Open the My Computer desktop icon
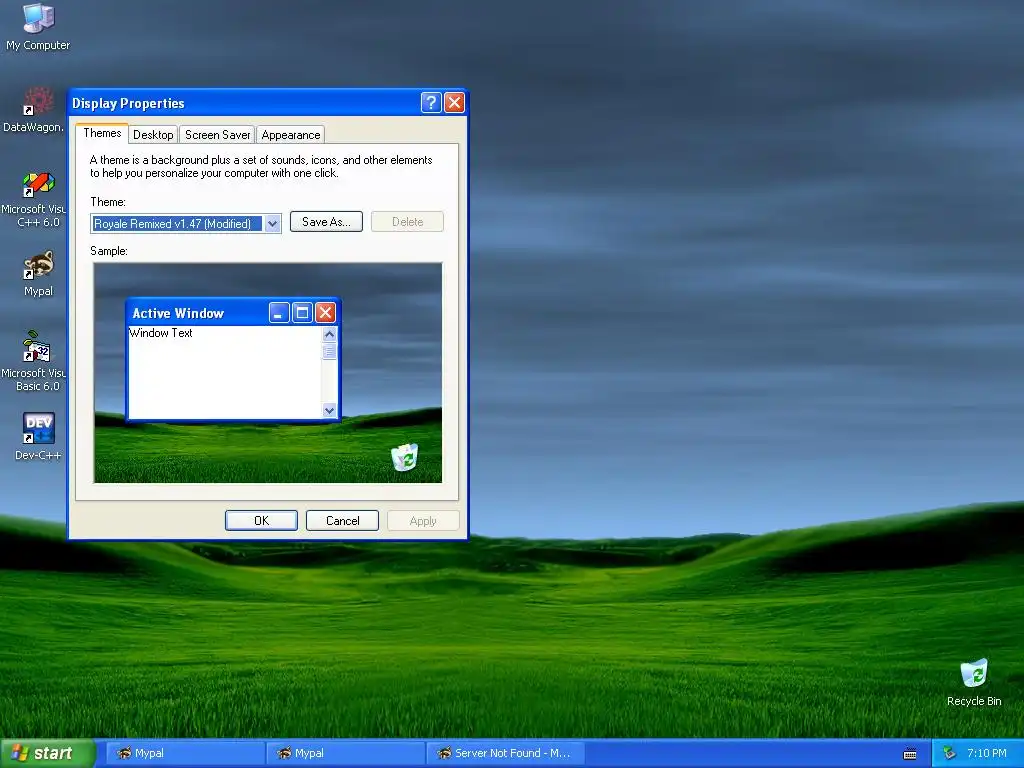Screen dimensions: 1024x768 [38, 26]
